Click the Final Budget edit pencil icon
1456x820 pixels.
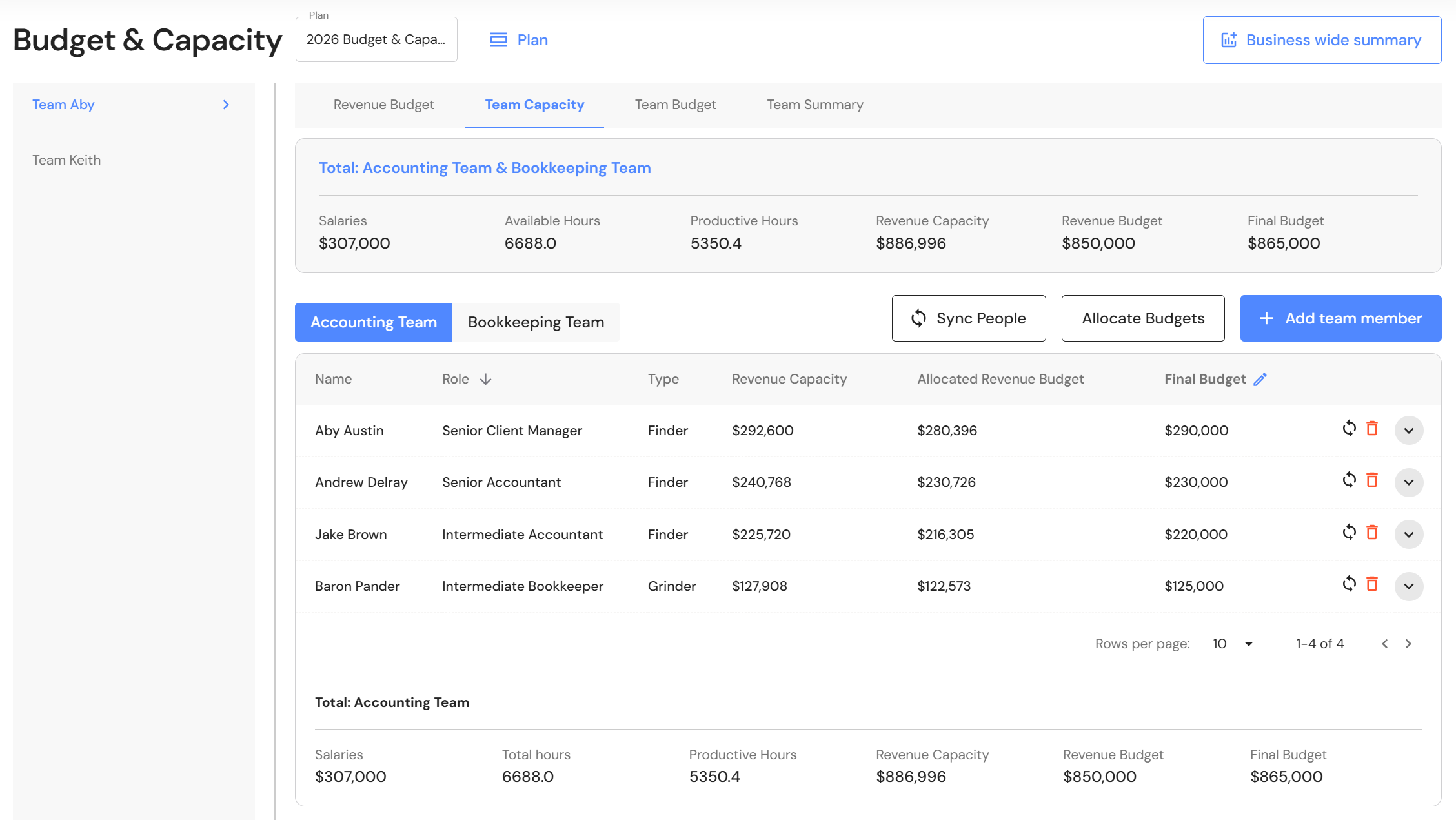[x=1260, y=380]
